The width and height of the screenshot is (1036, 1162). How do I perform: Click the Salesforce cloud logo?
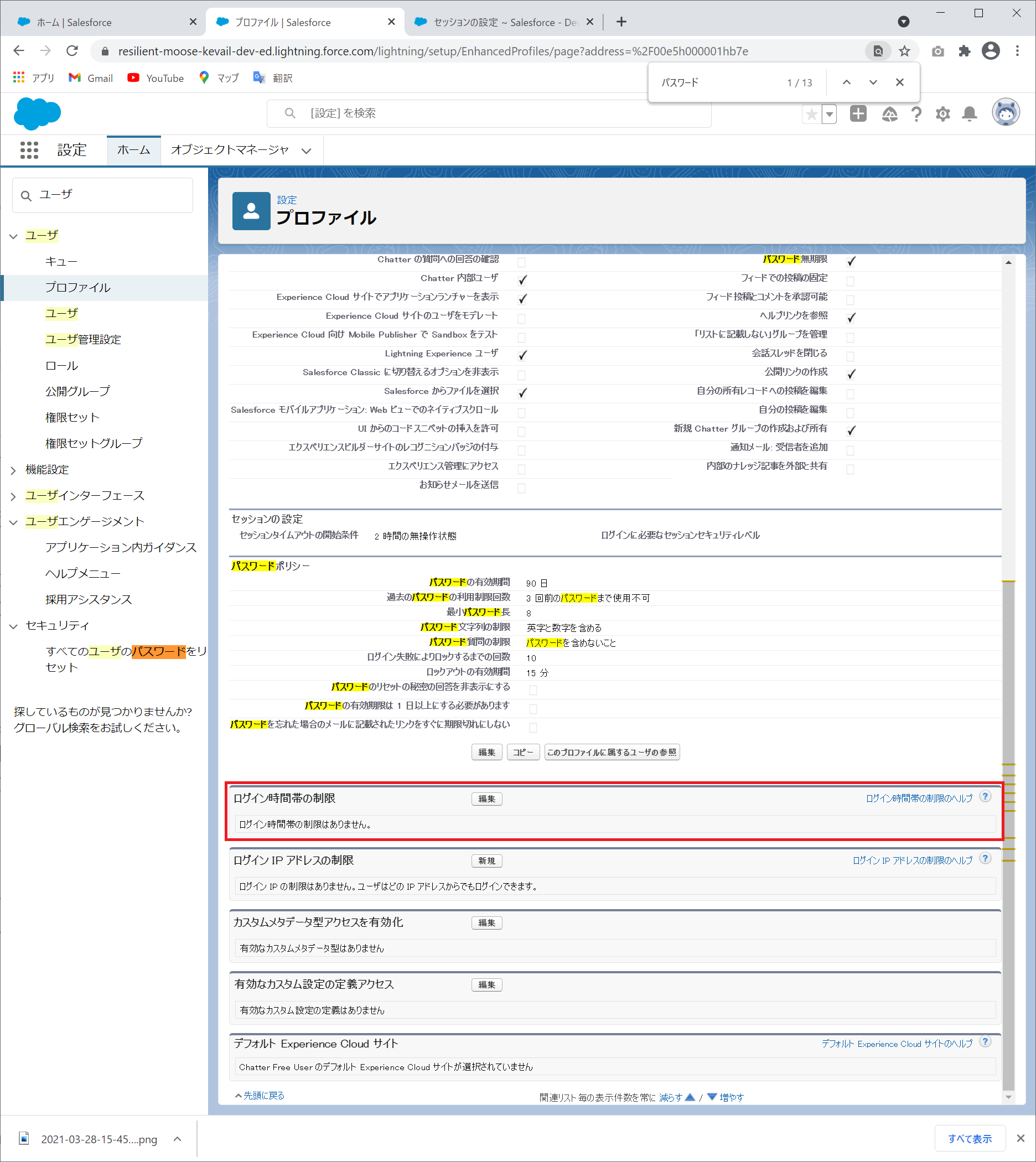click(38, 113)
